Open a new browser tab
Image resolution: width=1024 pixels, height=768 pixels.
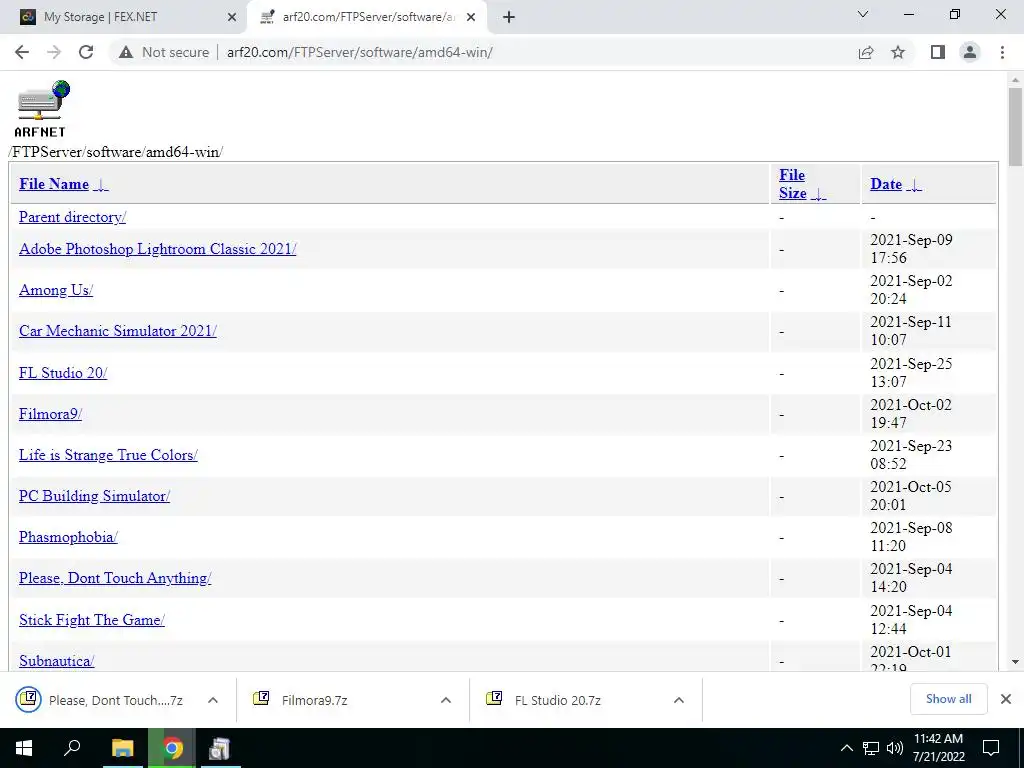[x=509, y=17]
